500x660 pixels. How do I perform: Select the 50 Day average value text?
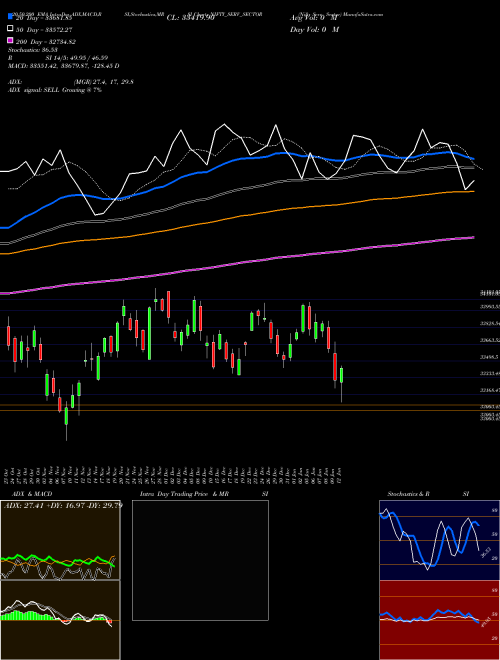pos(44,30)
